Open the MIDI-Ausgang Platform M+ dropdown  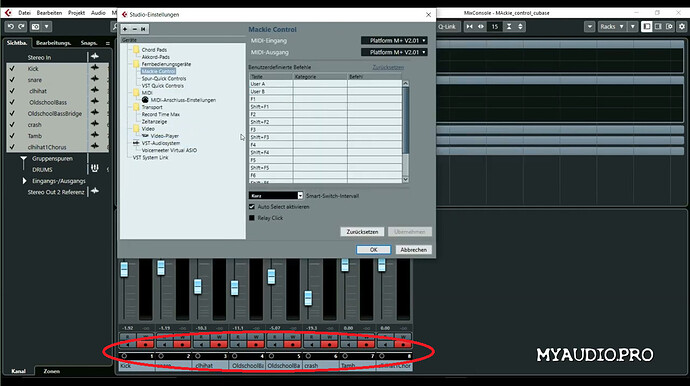394,52
